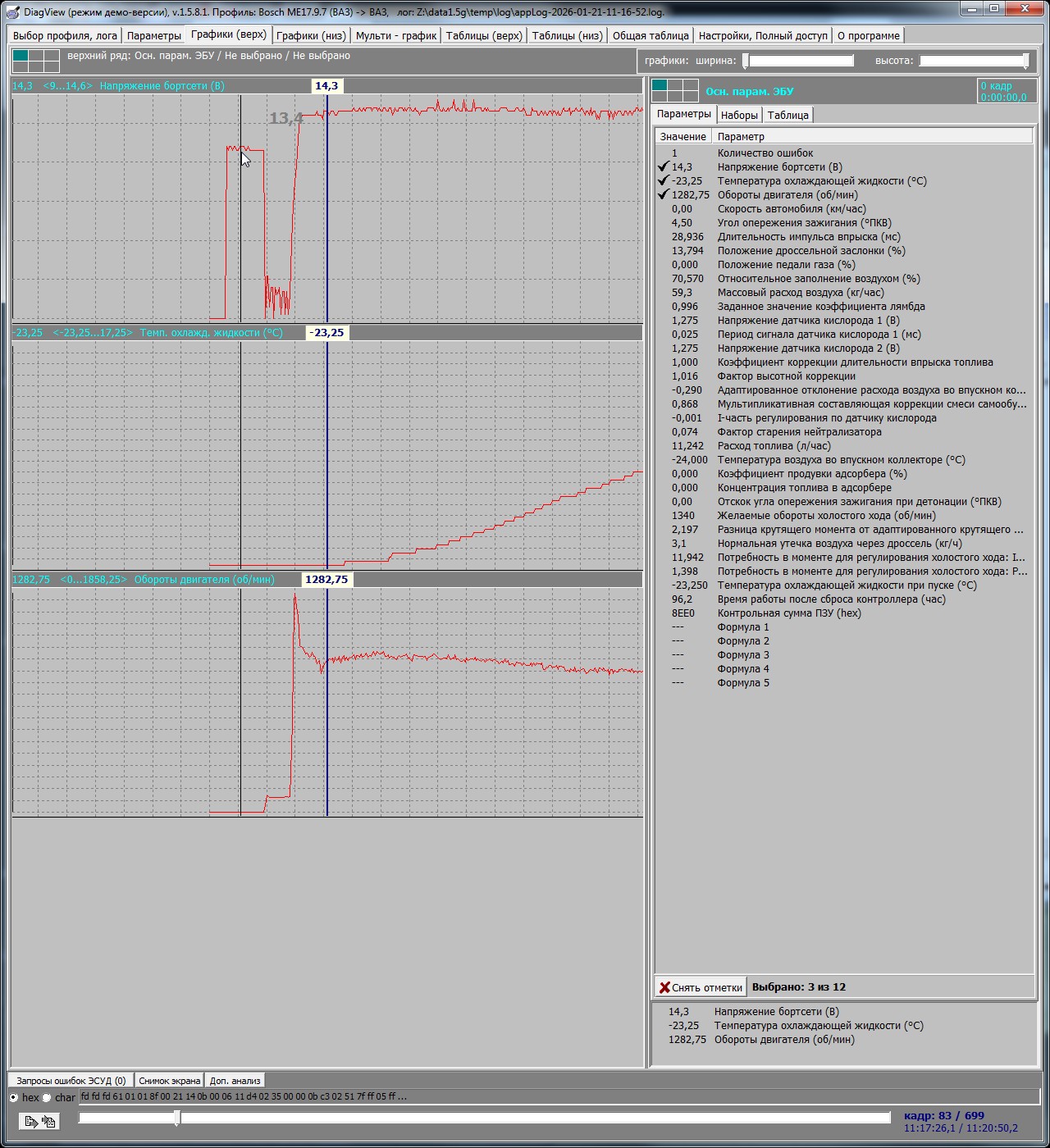Click the DiagView application icon in title bar

click(x=12, y=11)
